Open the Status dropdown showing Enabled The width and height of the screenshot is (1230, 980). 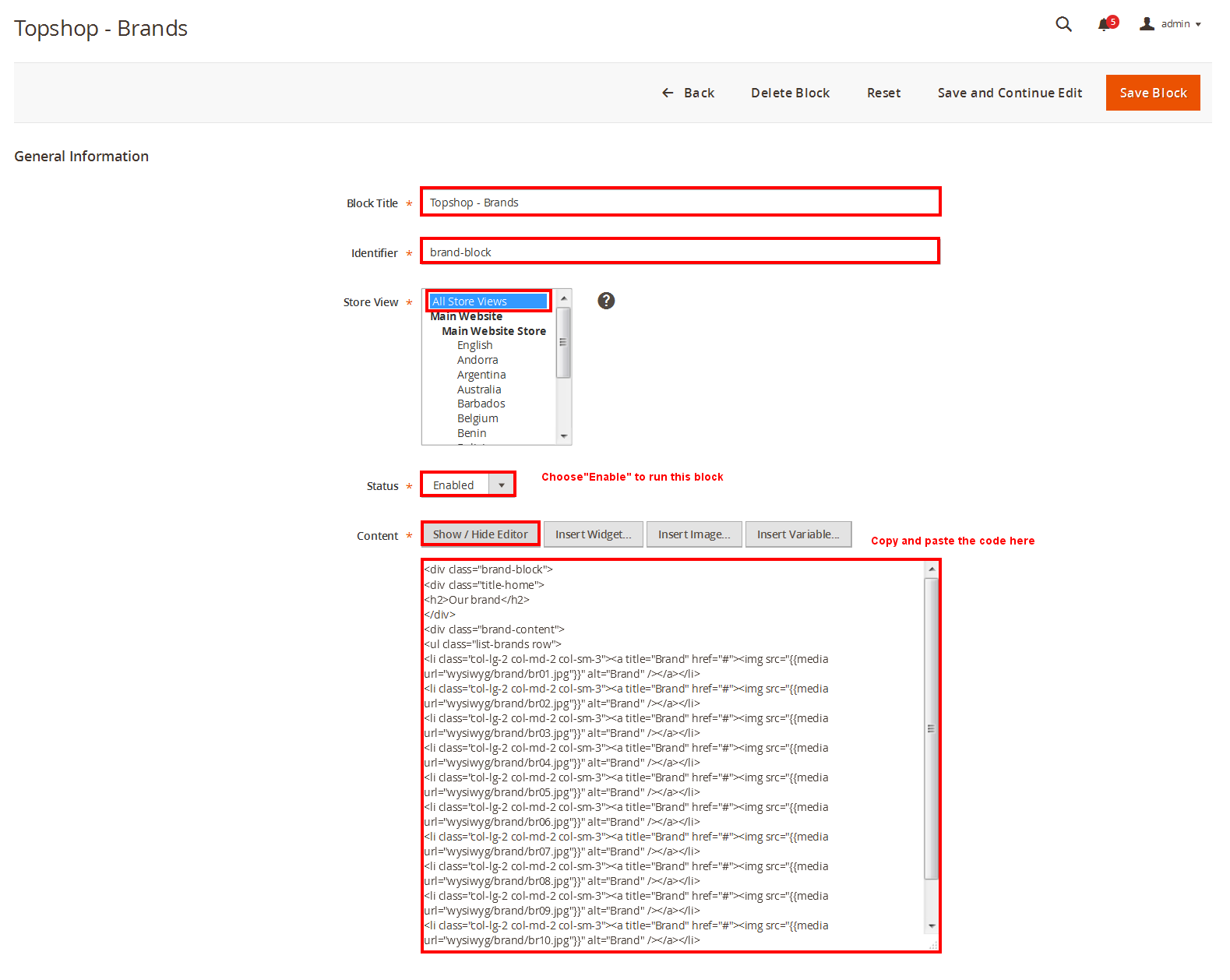pos(468,485)
